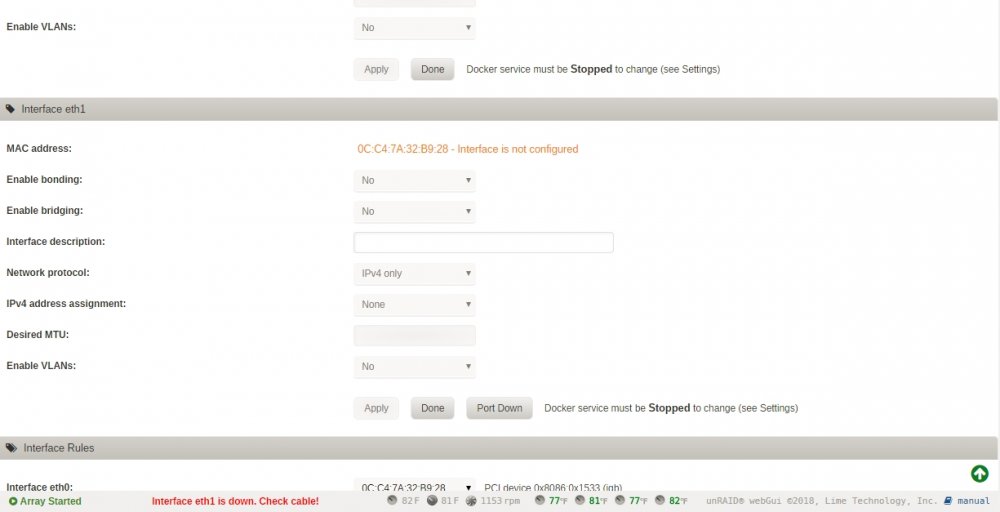Open the IPv4 address assignment dropdown
Image resolution: width=1000 pixels, height=512 pixels.
[415, 304]
